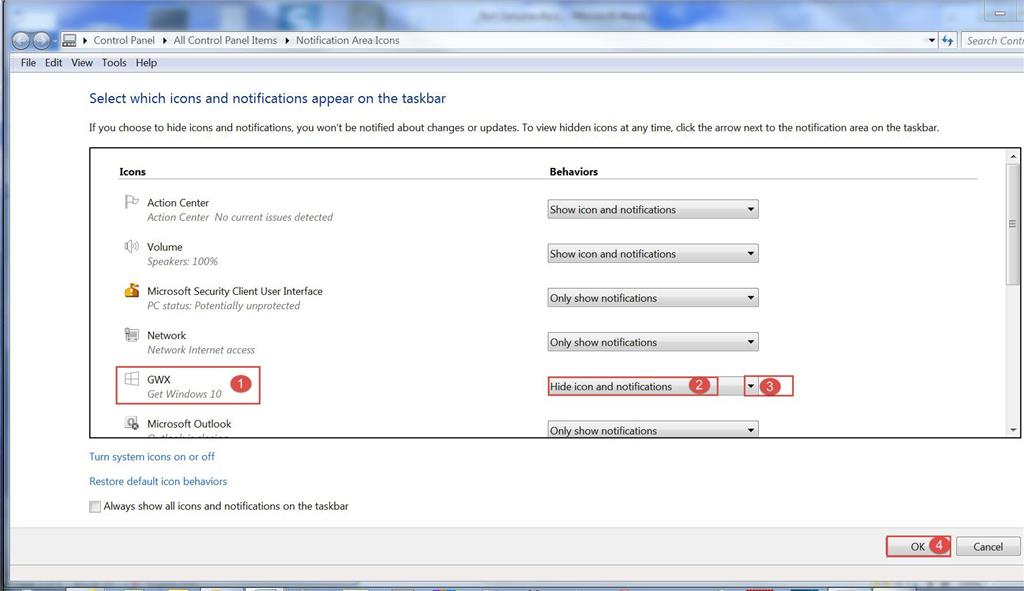This screenshot has width=1024, height=591.
Task: Open Volume behavior dropdown
Action: tap(652, 253)
